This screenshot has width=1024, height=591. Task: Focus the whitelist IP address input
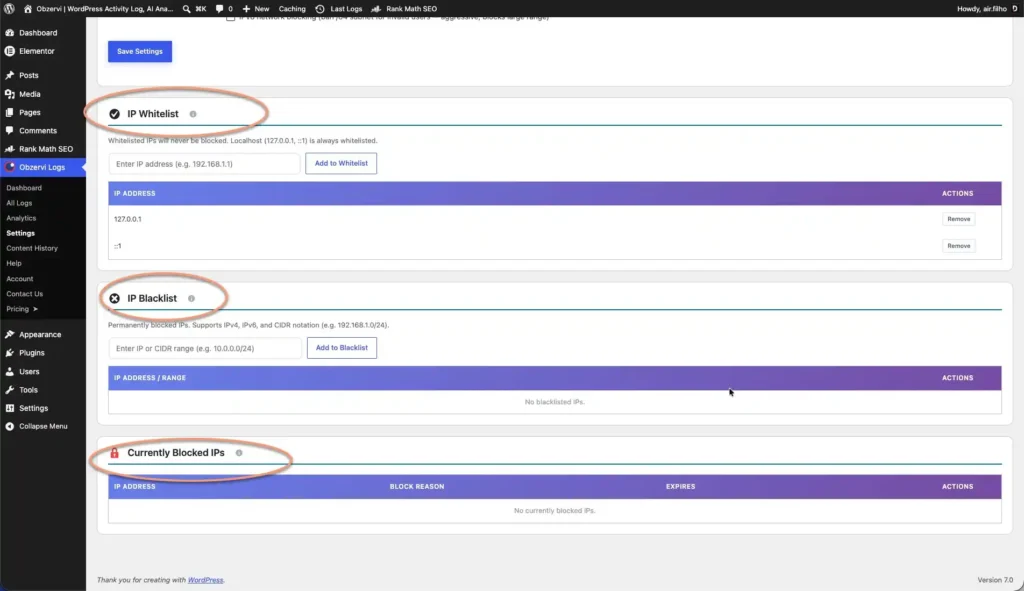pyautogui.click(x=204, y=164)
